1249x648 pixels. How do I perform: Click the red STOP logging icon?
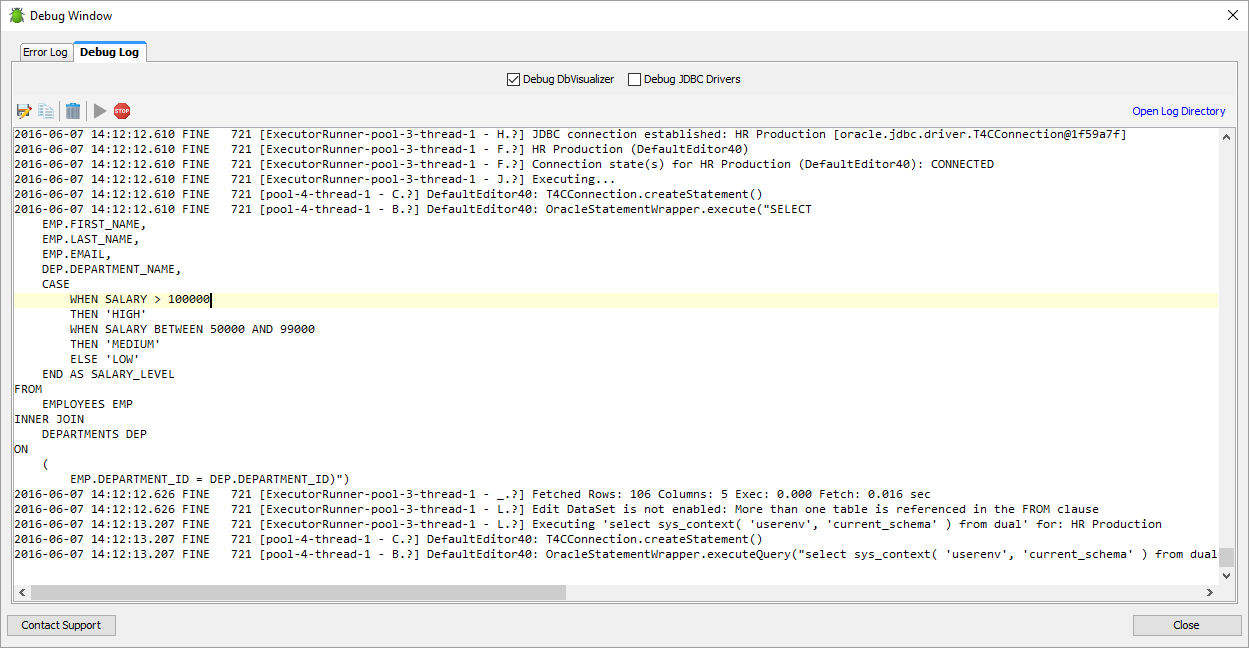pyautogui.click(x=121, y=111)
